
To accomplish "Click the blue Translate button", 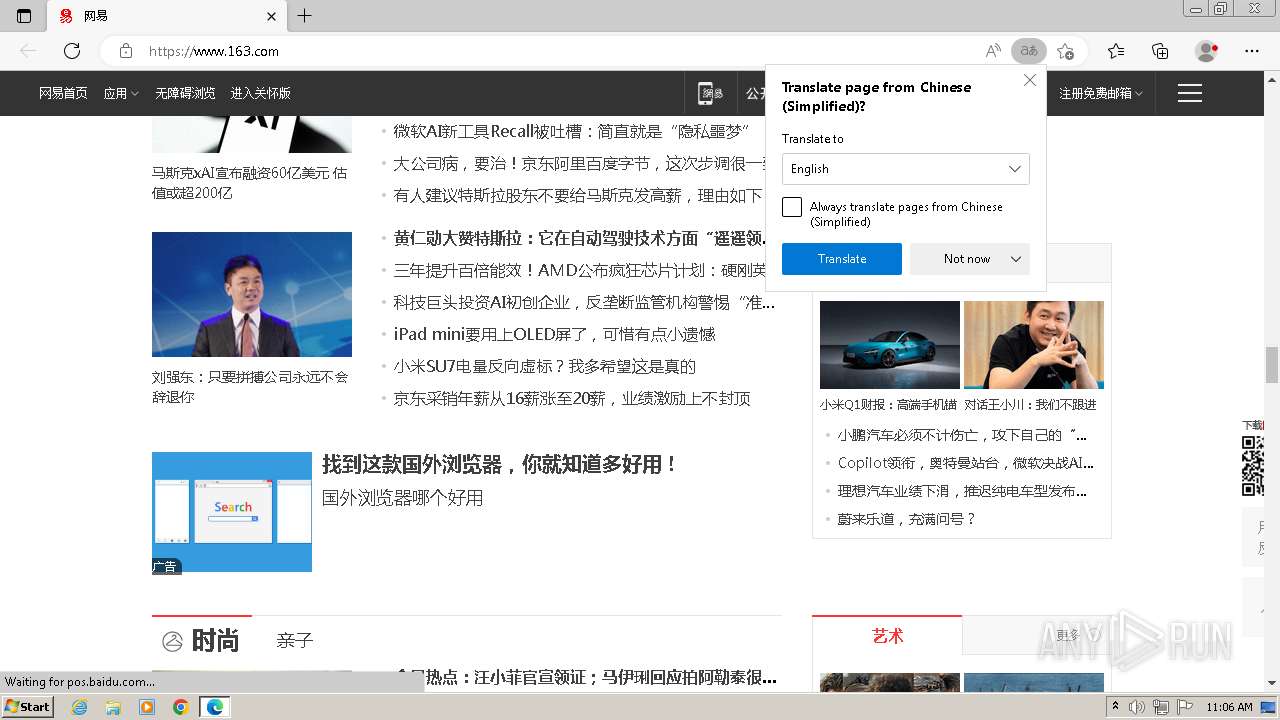I will pos(842,259).
